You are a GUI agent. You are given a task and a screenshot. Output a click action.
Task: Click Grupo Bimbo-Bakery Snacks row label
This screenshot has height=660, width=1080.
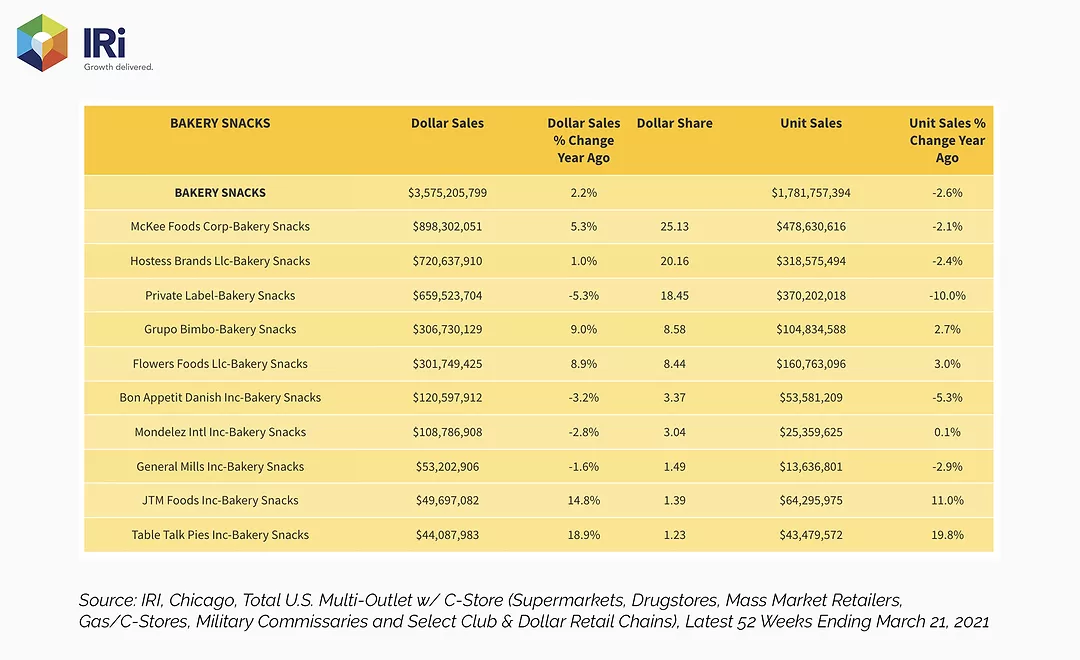(220, 329)
